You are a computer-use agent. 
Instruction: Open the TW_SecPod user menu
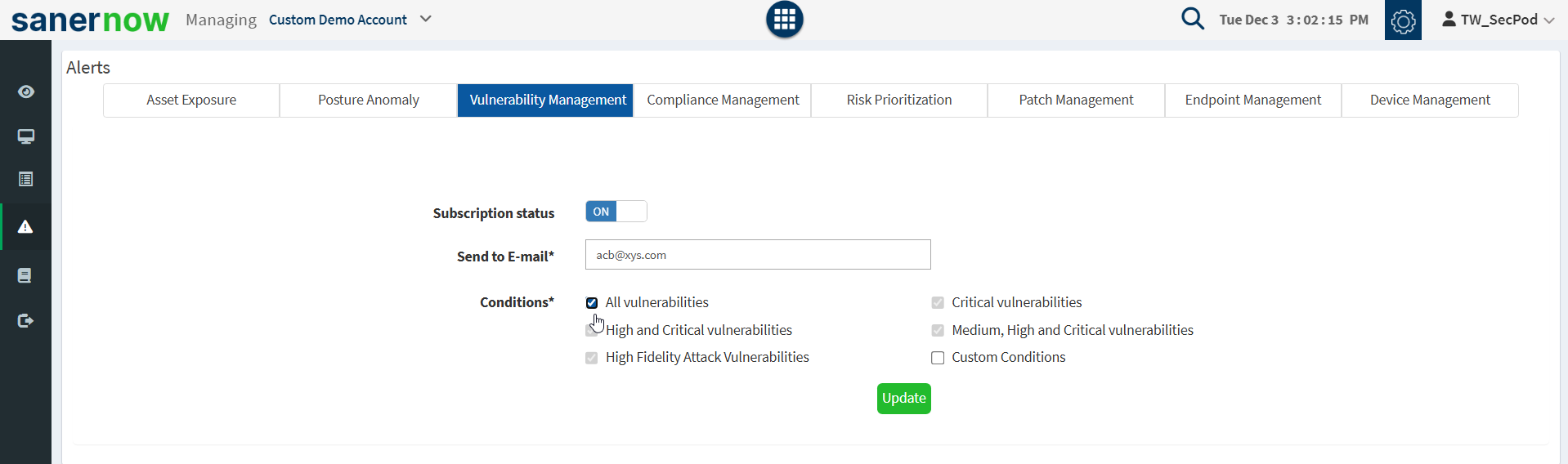(1498, 20)
